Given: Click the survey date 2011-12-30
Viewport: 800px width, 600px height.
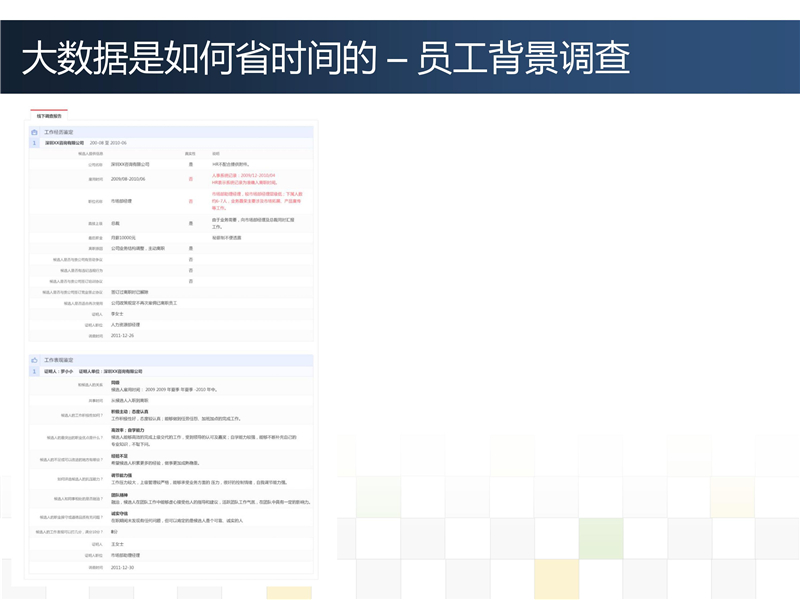Looking at the screenshot, I should [122, 567].
